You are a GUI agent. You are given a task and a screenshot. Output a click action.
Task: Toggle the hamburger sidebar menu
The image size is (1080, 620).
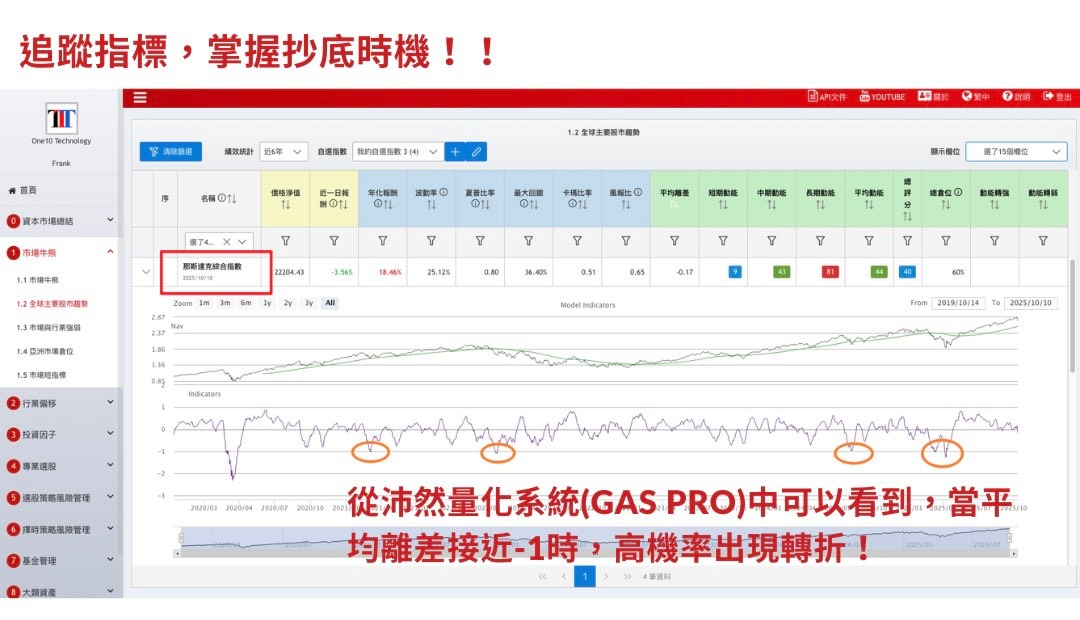tap(140, 97)
